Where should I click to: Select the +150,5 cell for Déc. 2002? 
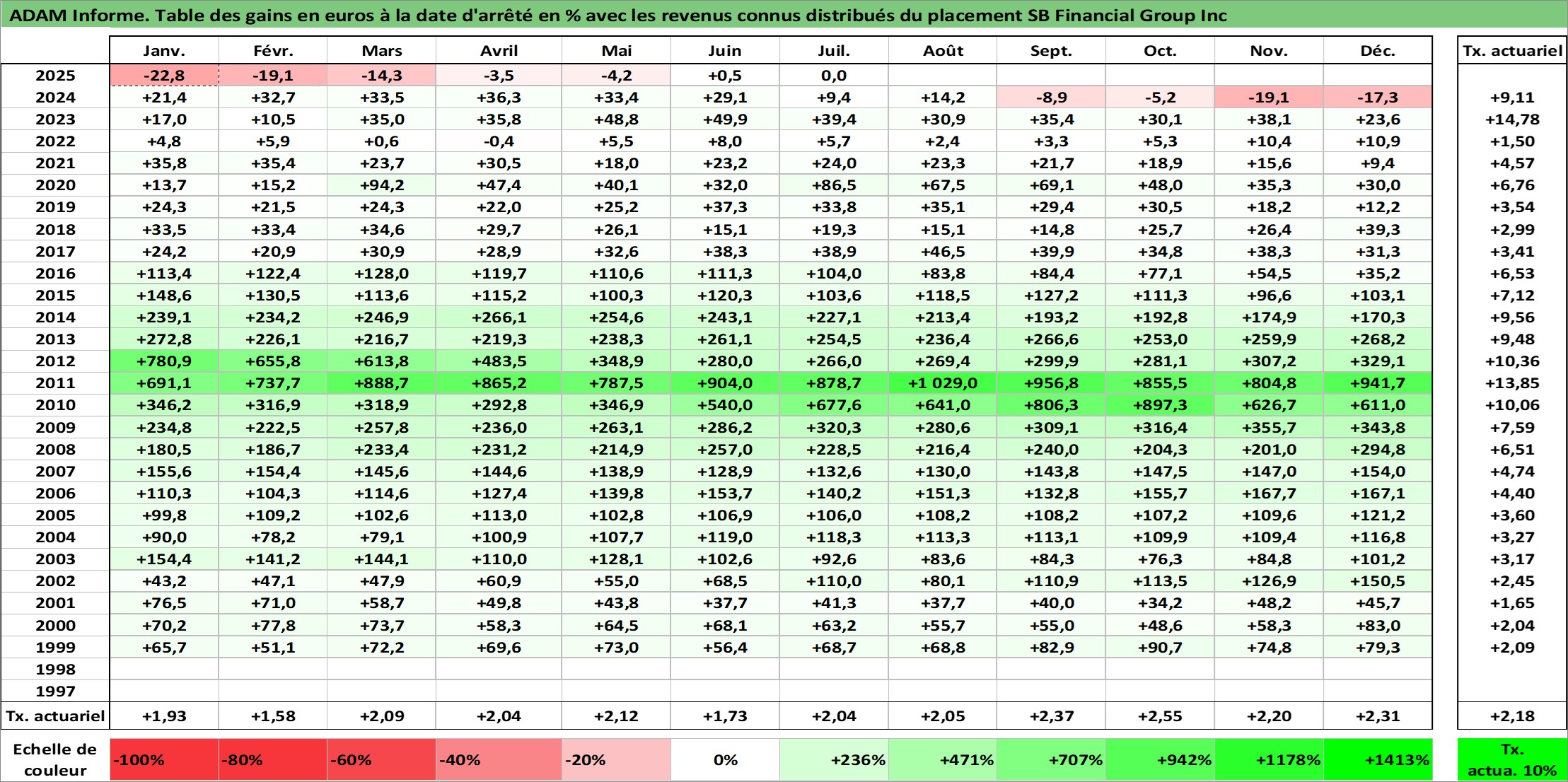(1378, 580)
